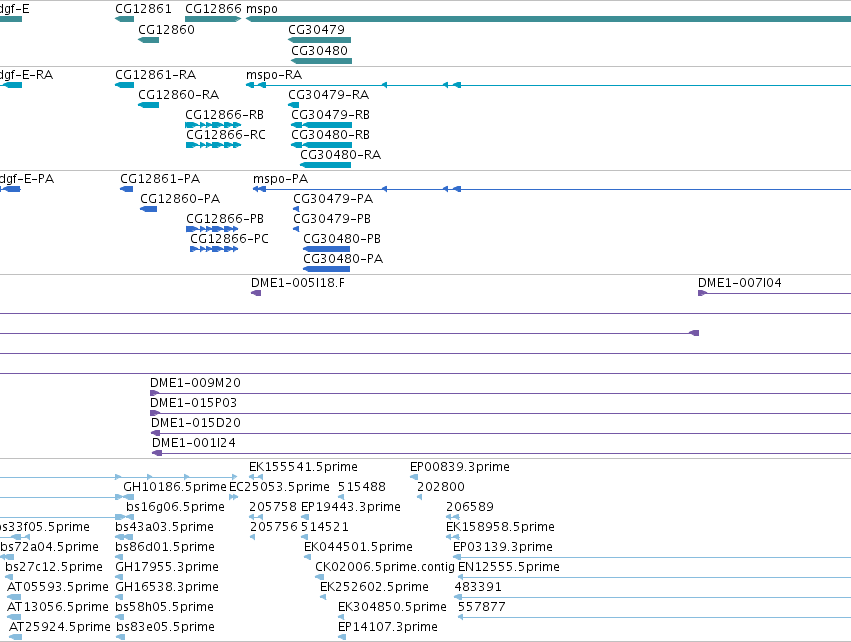Select the bs16g06.5prime EST label

click(175, 507)
